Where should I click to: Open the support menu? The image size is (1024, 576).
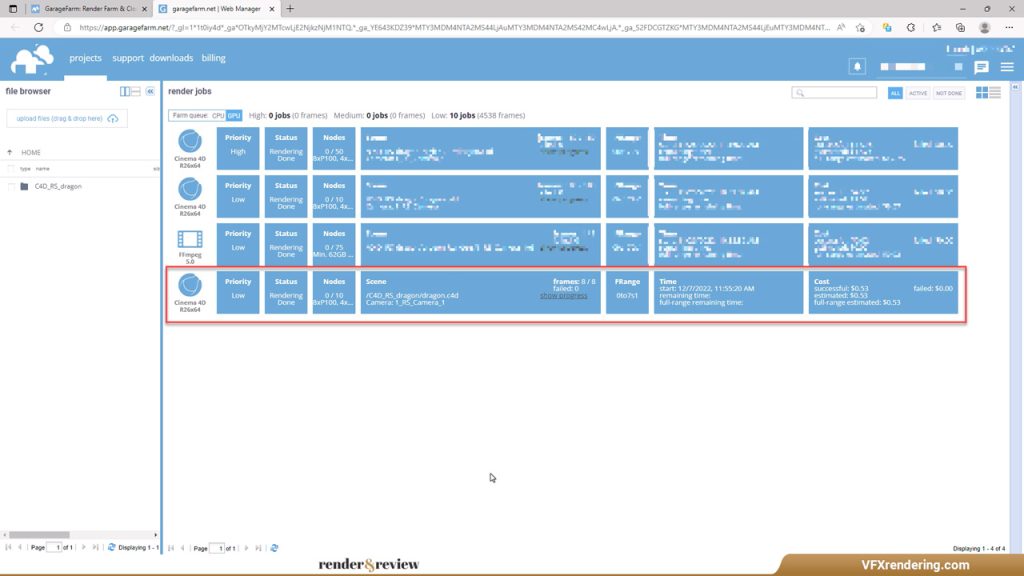128,58
